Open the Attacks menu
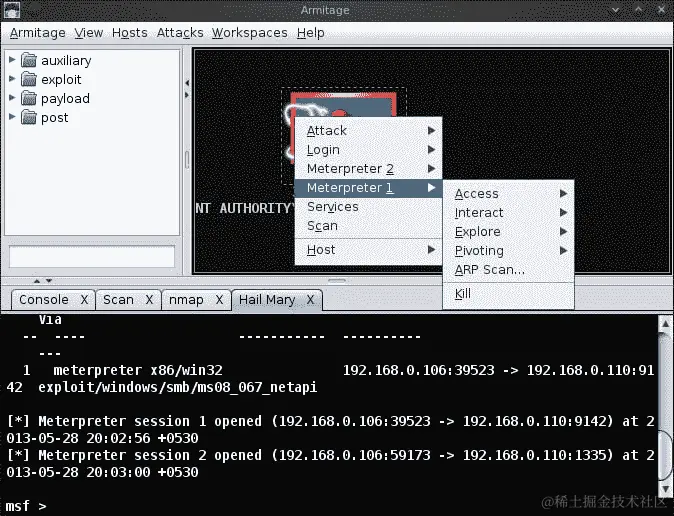 point(180,33)
